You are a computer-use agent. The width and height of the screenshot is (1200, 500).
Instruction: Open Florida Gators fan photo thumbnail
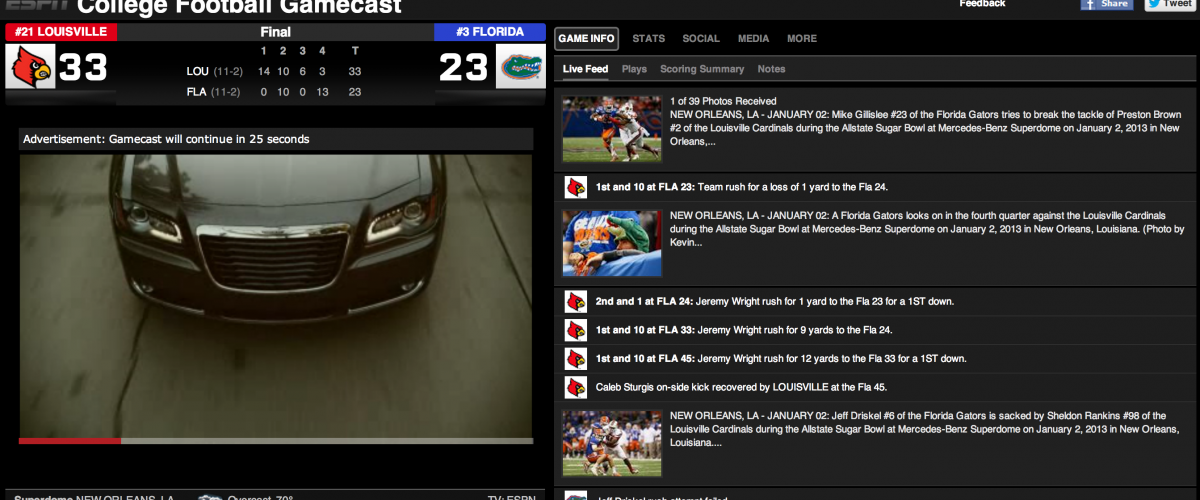[x=612, y=242]
